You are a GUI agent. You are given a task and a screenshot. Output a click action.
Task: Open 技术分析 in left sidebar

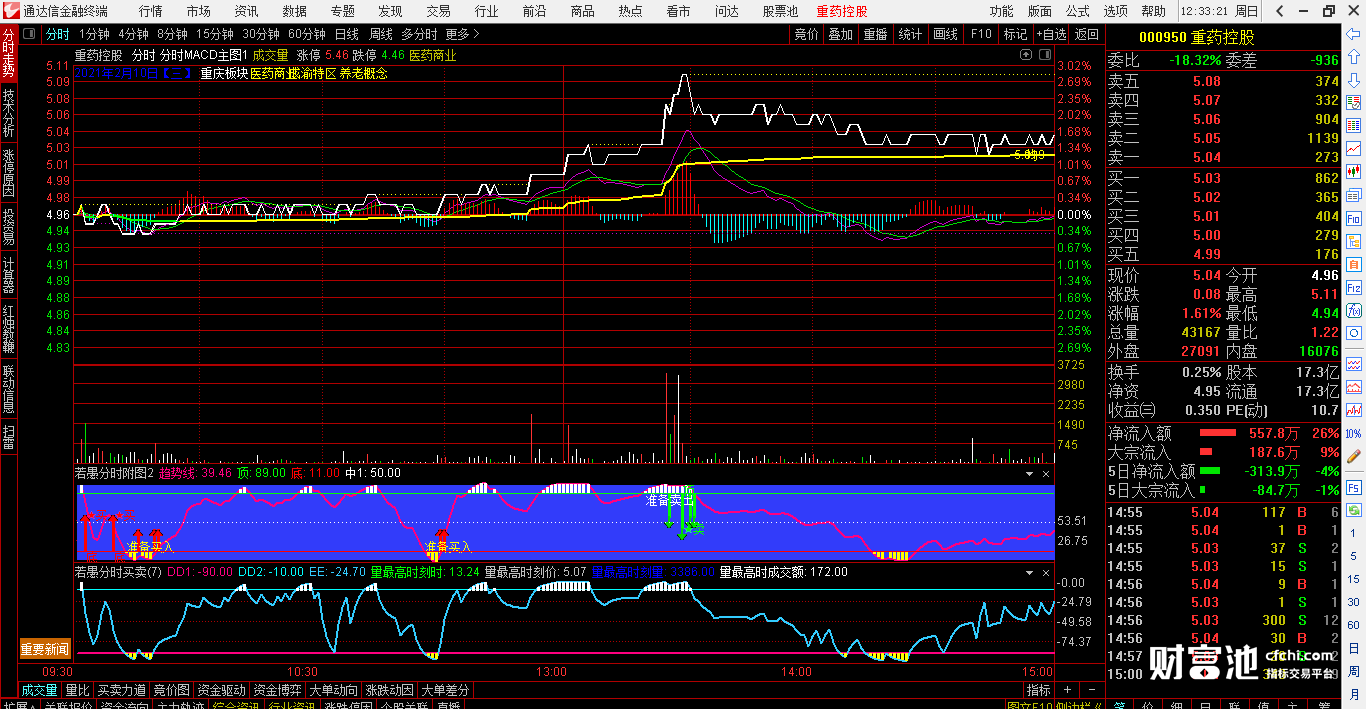(8, 113)
